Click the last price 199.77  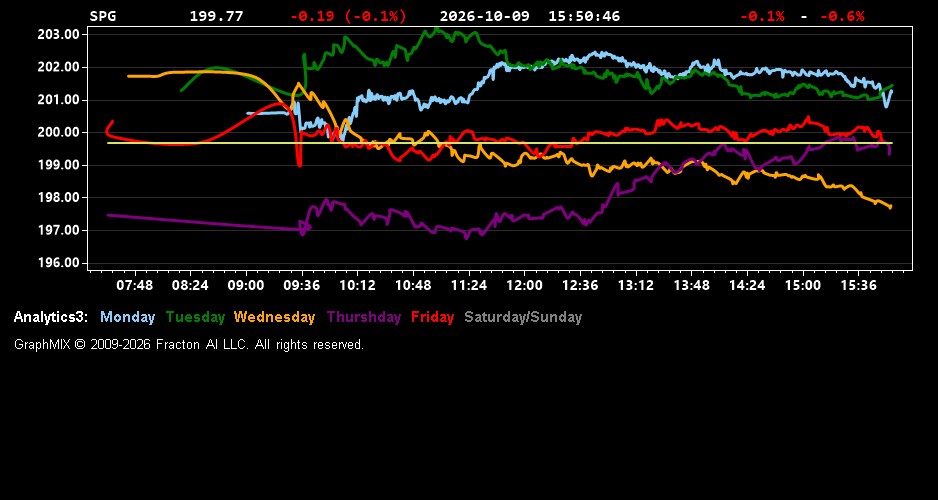(217, 16)
